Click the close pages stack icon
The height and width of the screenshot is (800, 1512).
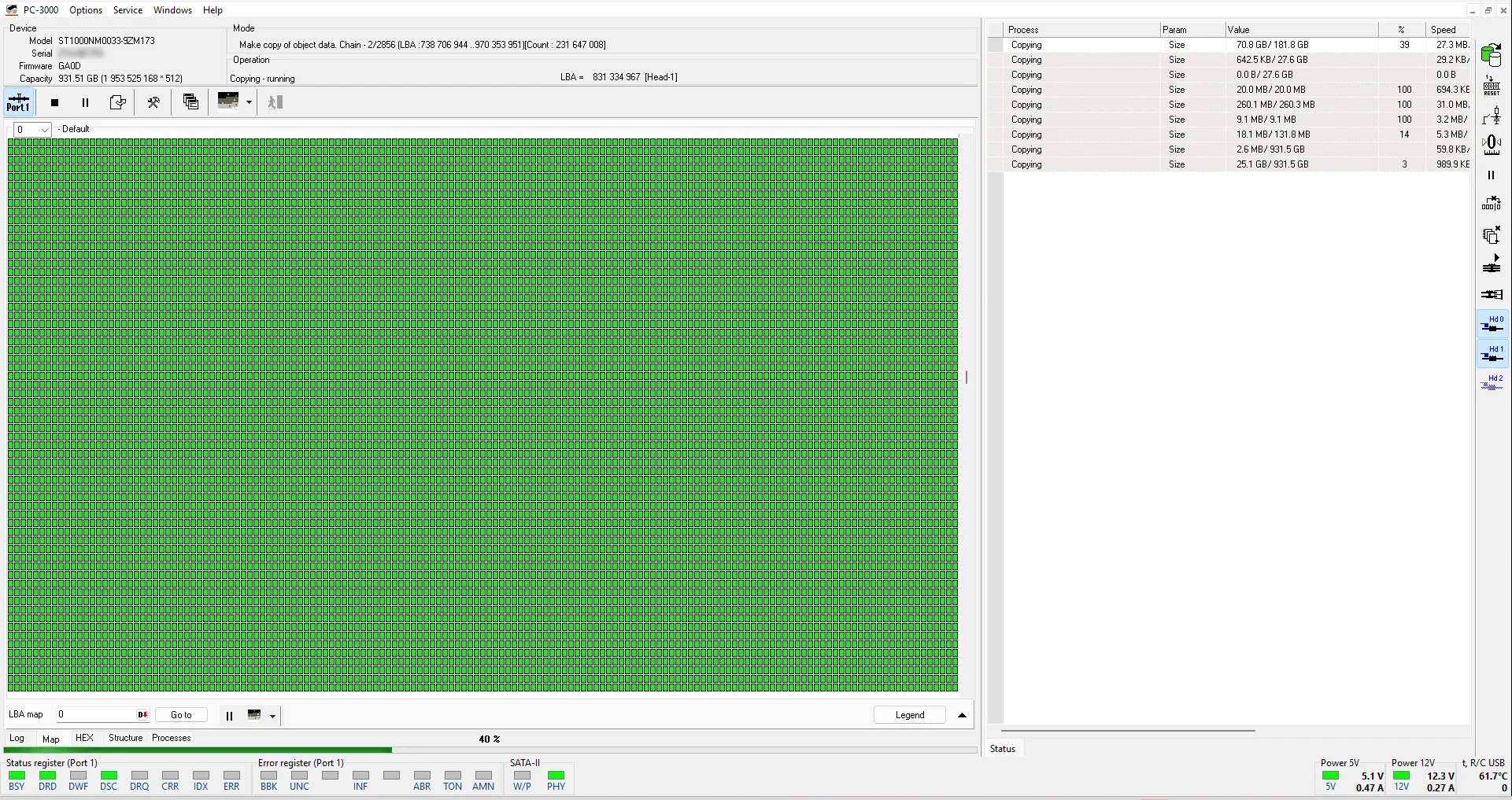pos(1492,234)
